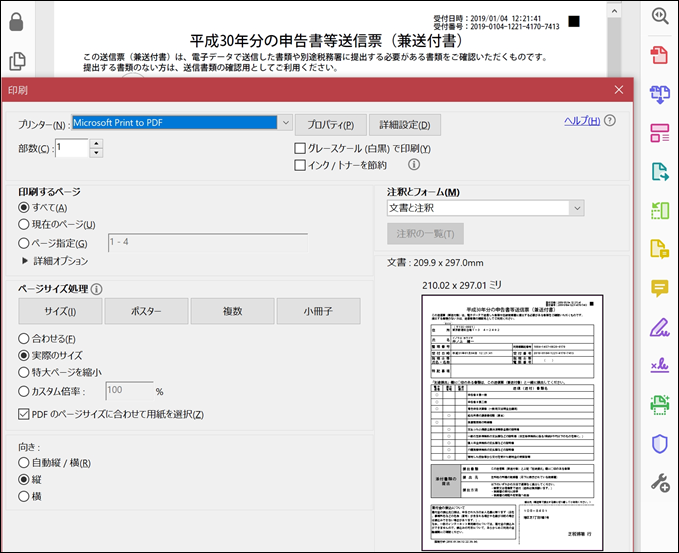This screenshot has height=553, width=679.
Task: Enable グレースケール (白黒) で印刷 checkbox
Action: [300, 149]
